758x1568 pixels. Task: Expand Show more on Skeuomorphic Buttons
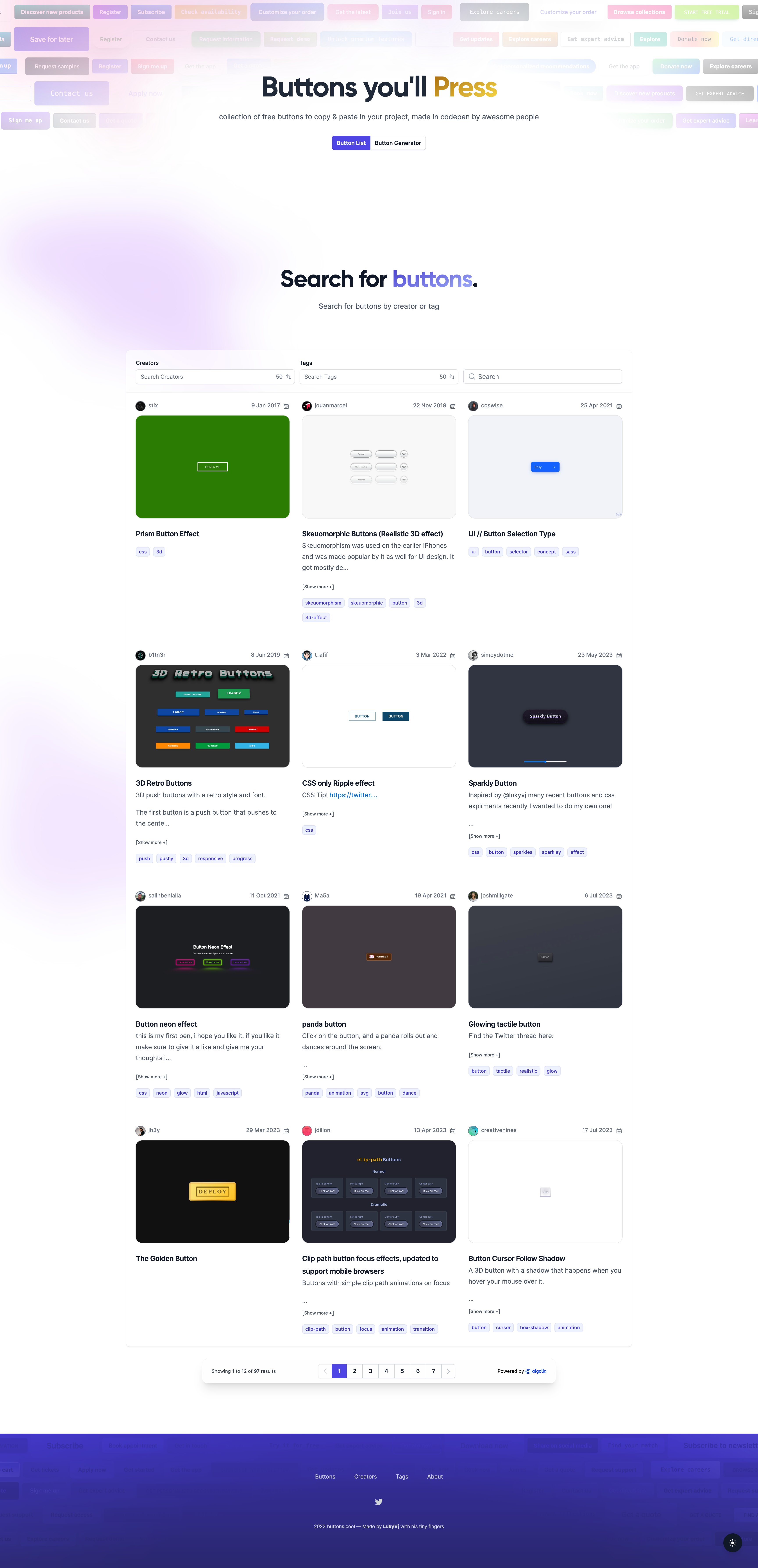(x=318, y=587)
